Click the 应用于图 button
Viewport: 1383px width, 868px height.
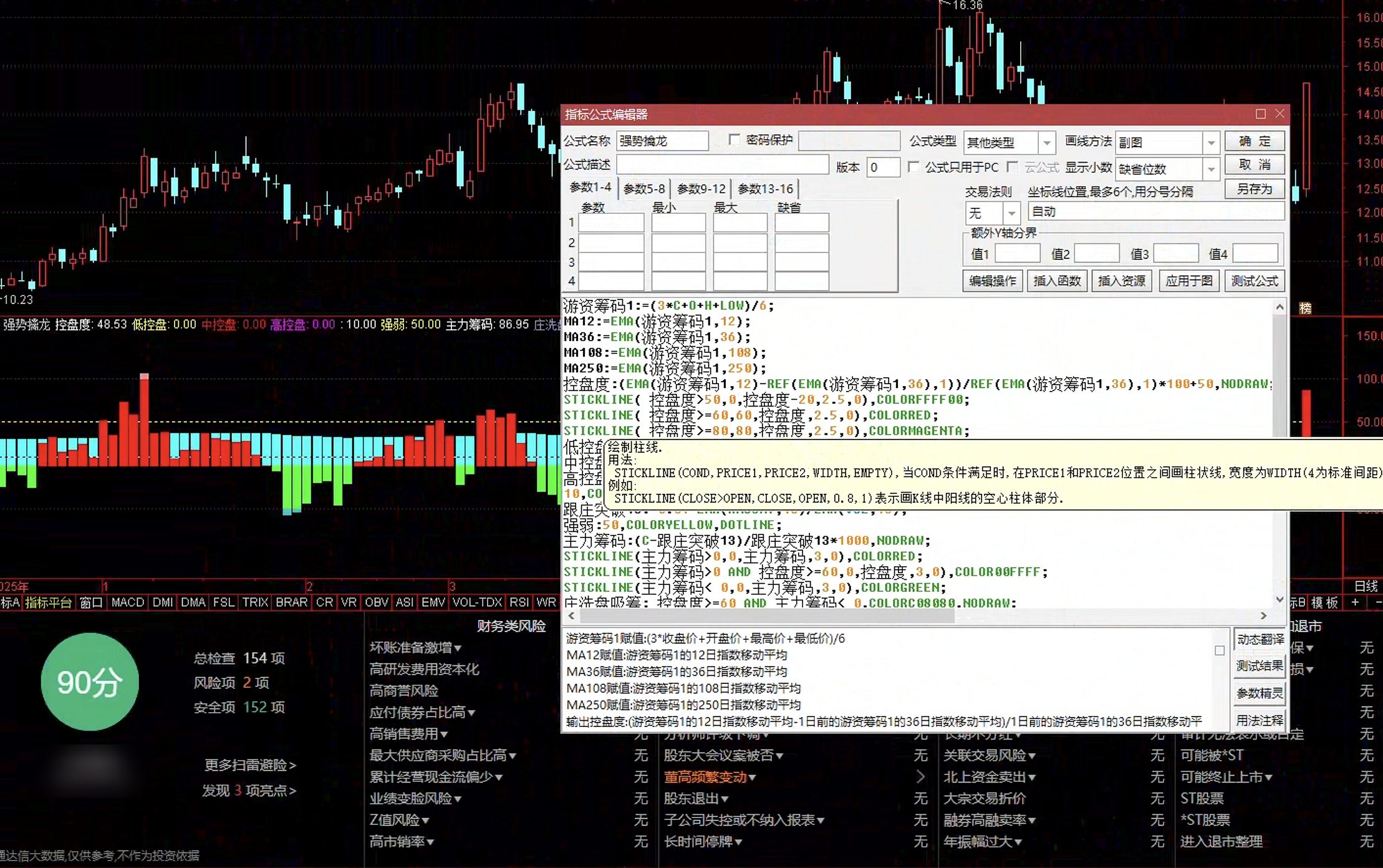point(1189,281)
